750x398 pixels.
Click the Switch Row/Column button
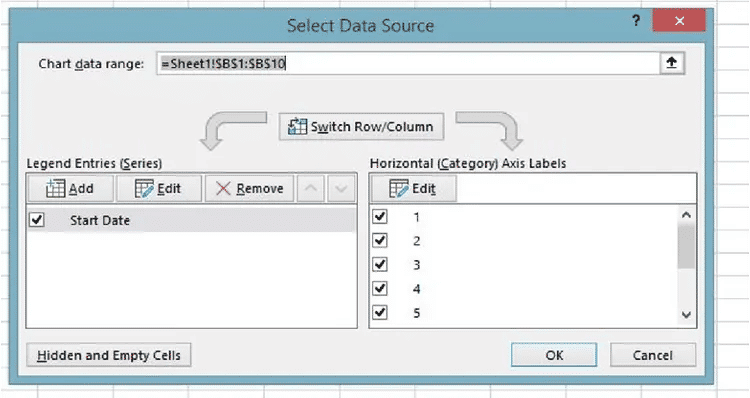point(361,127)
